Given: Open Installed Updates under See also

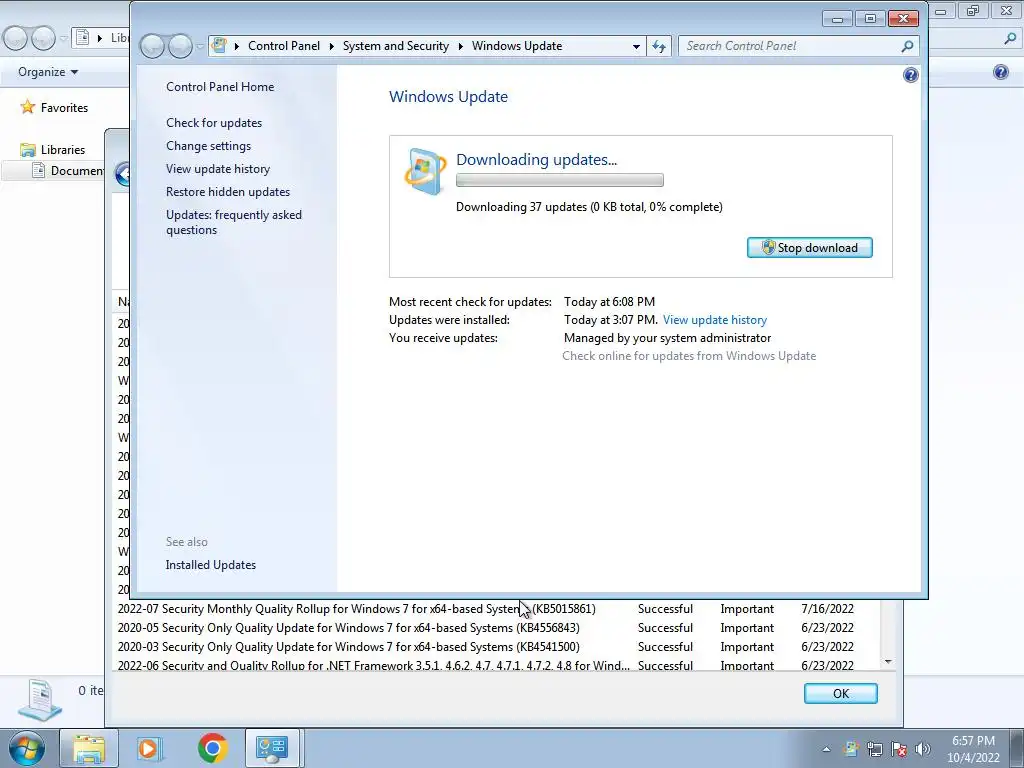Looking at the screenshot, I should [x=210, y=565].
